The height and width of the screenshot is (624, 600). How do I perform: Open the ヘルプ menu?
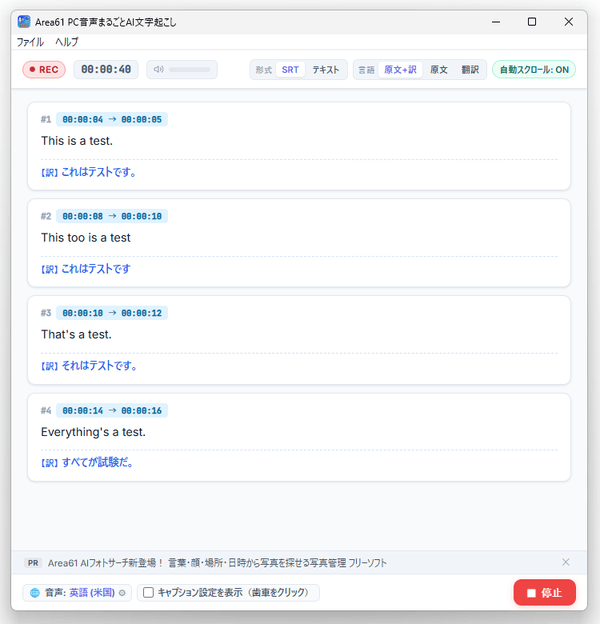[67, 42]
